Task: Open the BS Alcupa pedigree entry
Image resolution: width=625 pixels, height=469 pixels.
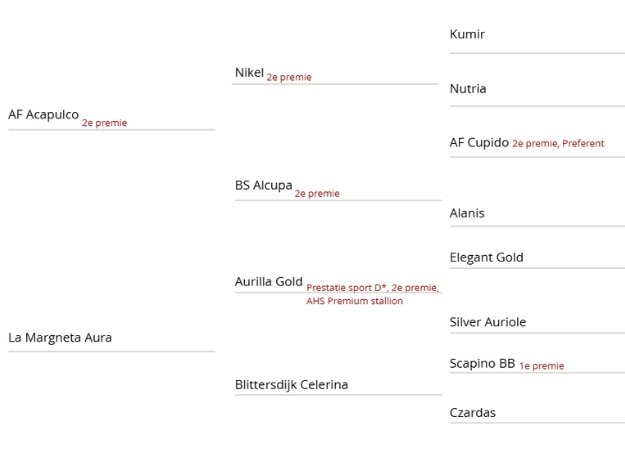Action: (x=263, y=185)
